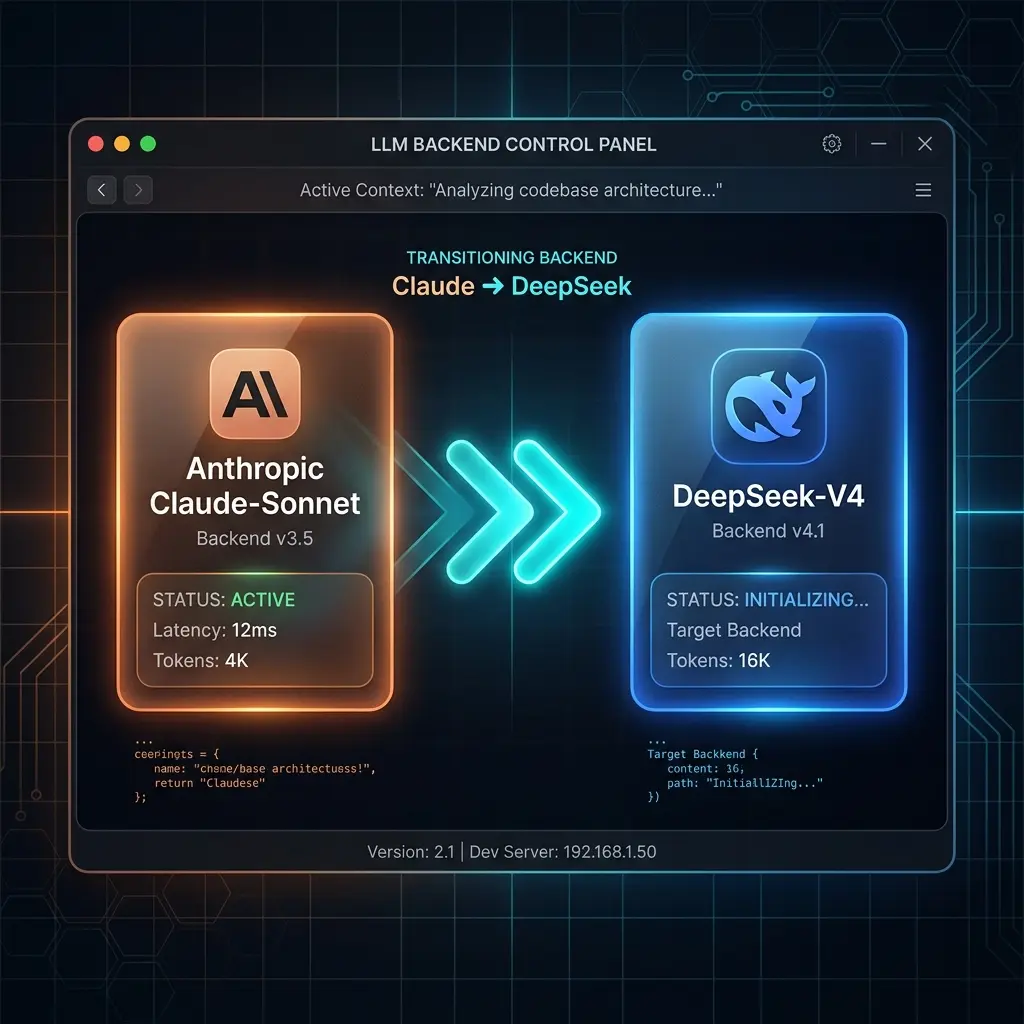Click the "STATUS: INITIALIZING..." line

[x=767, y=600]
